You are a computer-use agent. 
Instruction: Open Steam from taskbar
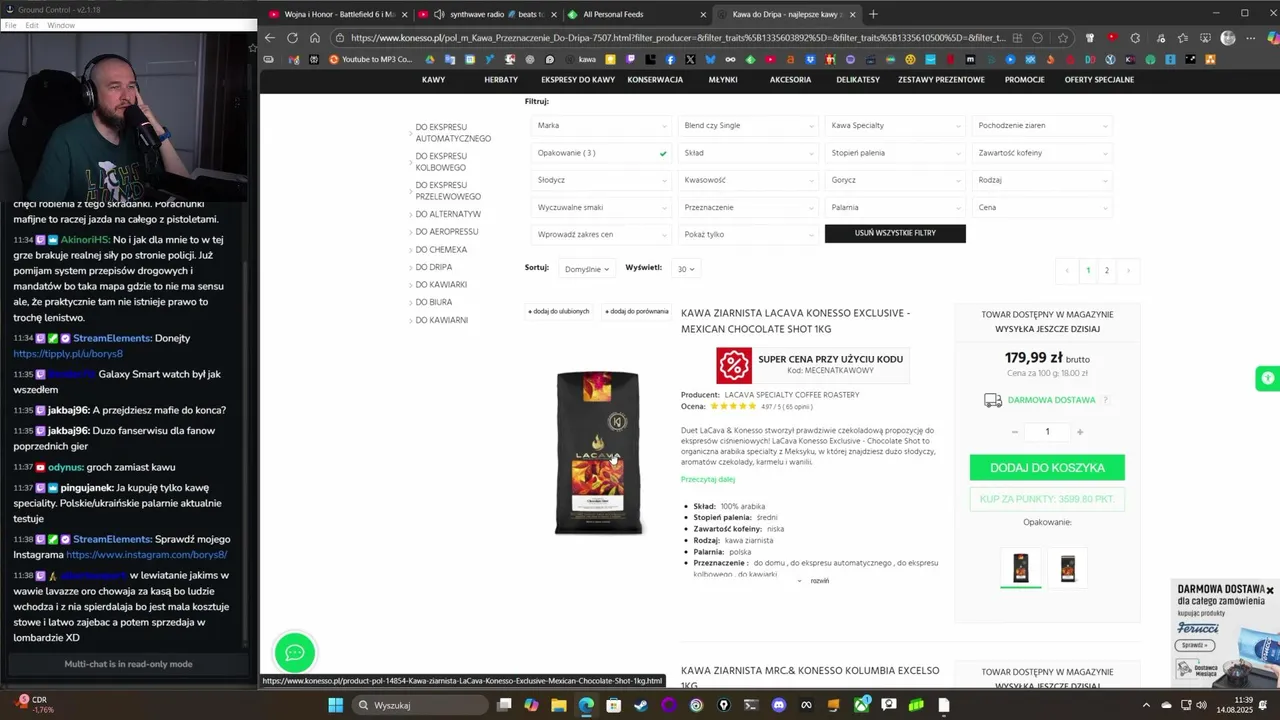[x=641, y=705]
